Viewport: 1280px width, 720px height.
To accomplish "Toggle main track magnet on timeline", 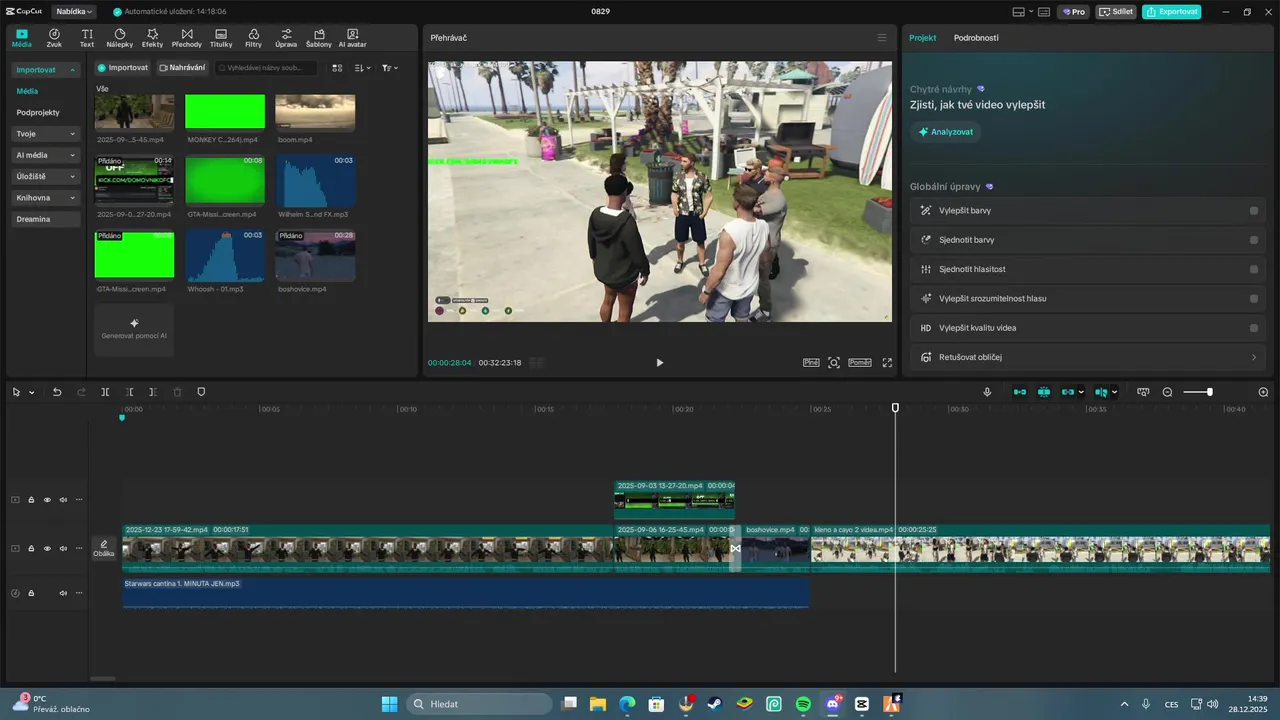I will (1020, 392).
